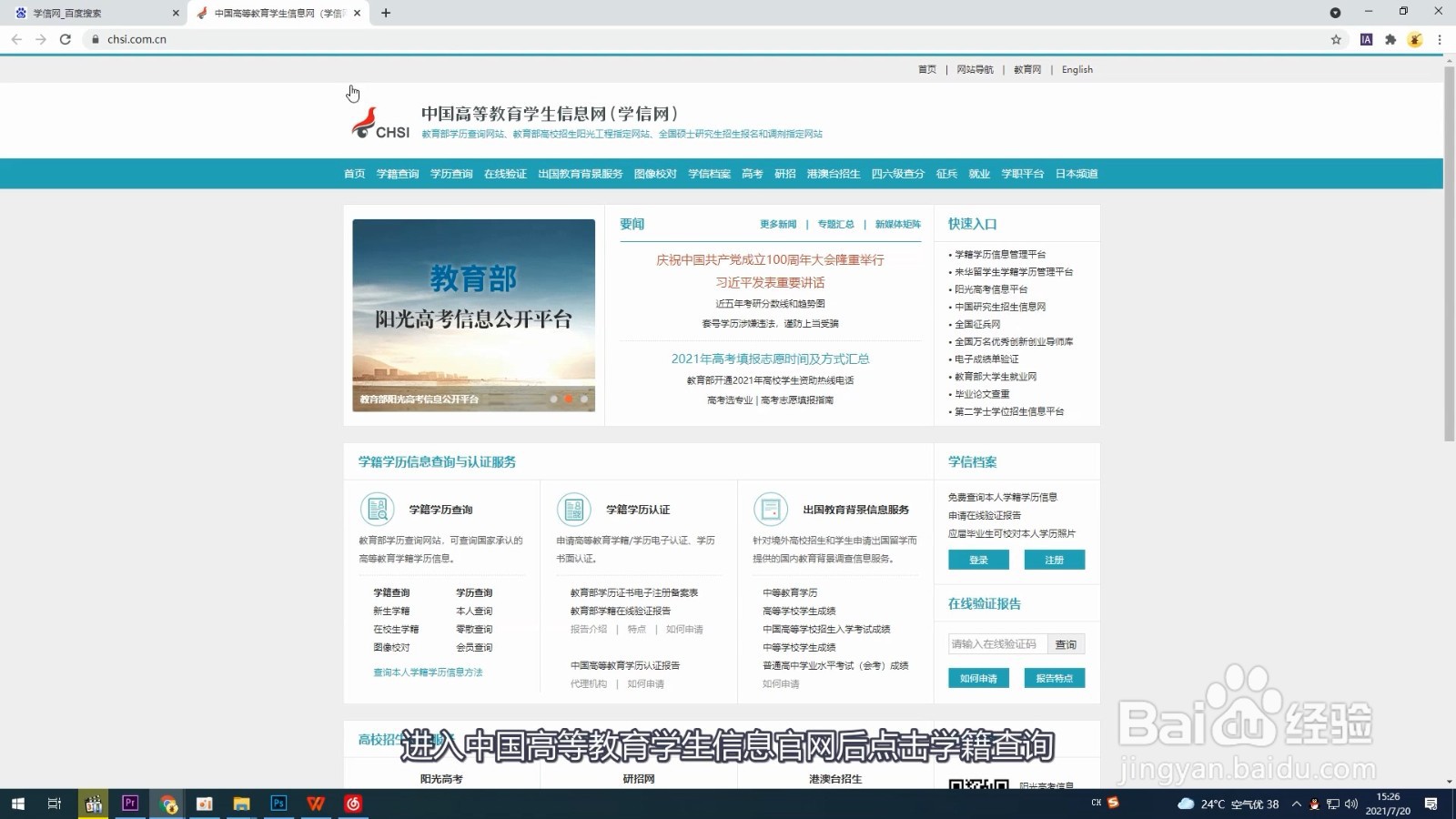Open the Chrome extensions puzzle icon

click(x=1390, y=39)
